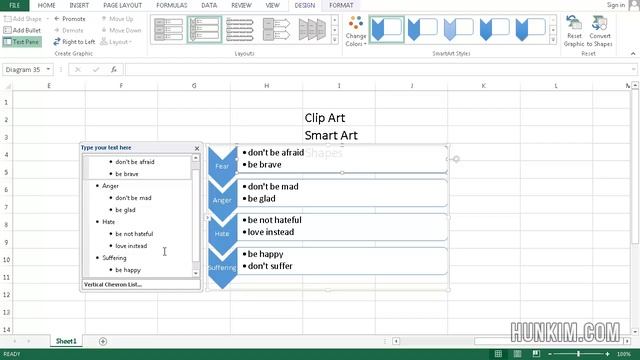
Task: Click text pane scroll-down arrow
Action: click(x=196, y=273)
